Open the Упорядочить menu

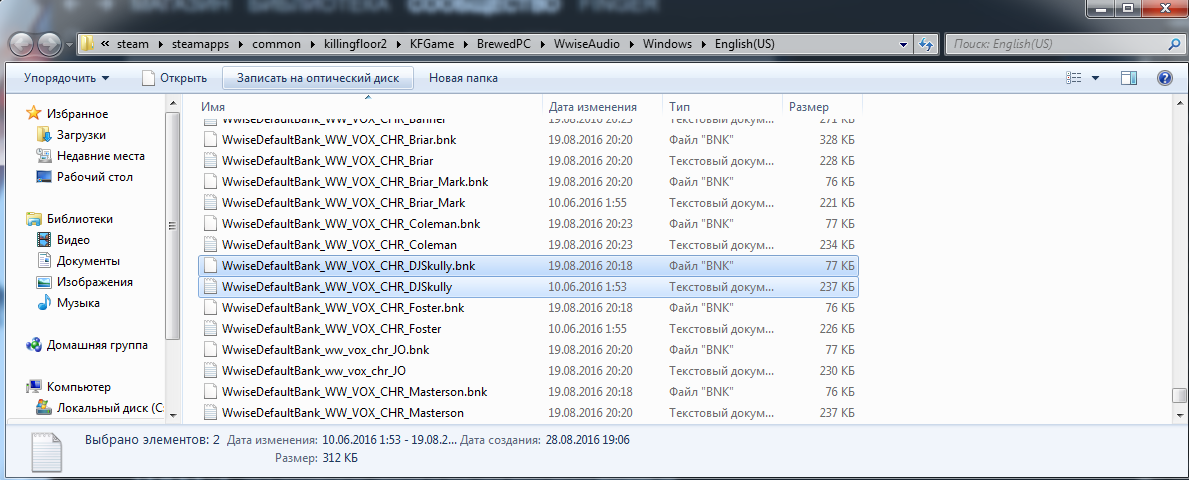(x=66, y=78)
